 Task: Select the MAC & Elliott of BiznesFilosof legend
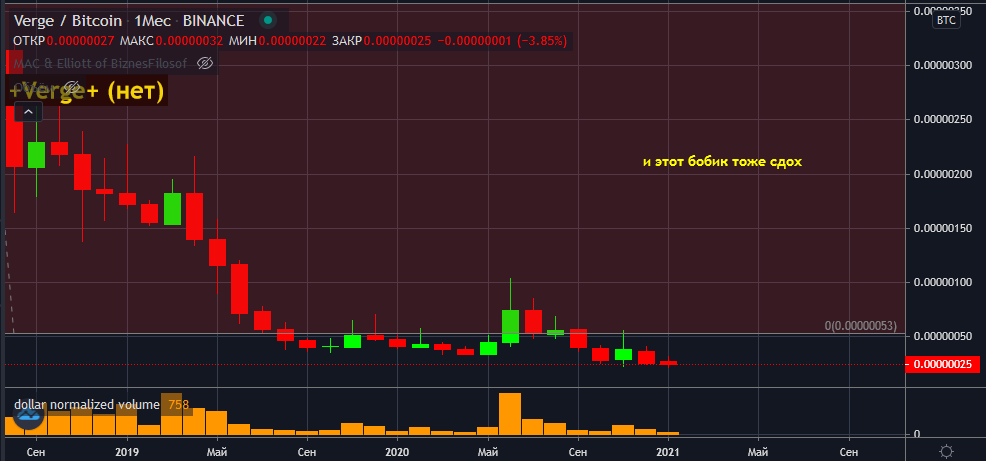(100, 63)
